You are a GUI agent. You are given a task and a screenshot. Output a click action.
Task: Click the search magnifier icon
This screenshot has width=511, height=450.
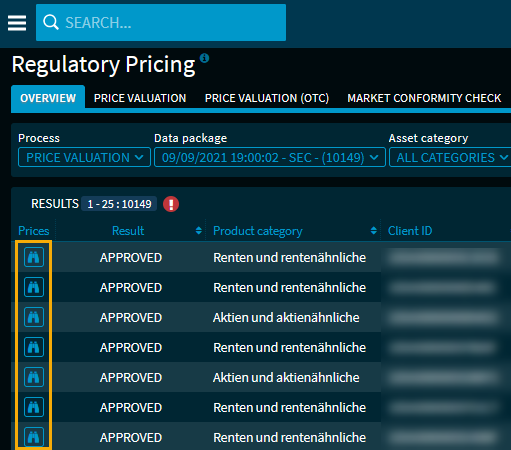click(51, 22)
